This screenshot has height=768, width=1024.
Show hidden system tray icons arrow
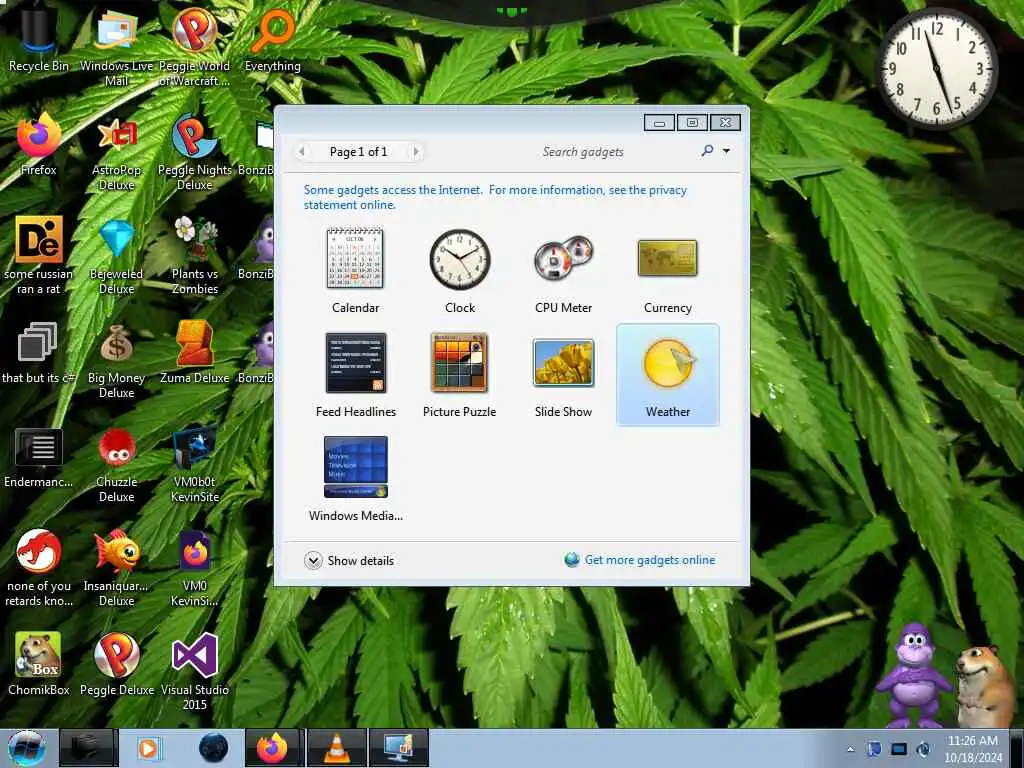pyautogui.click(x=850, y=749)
